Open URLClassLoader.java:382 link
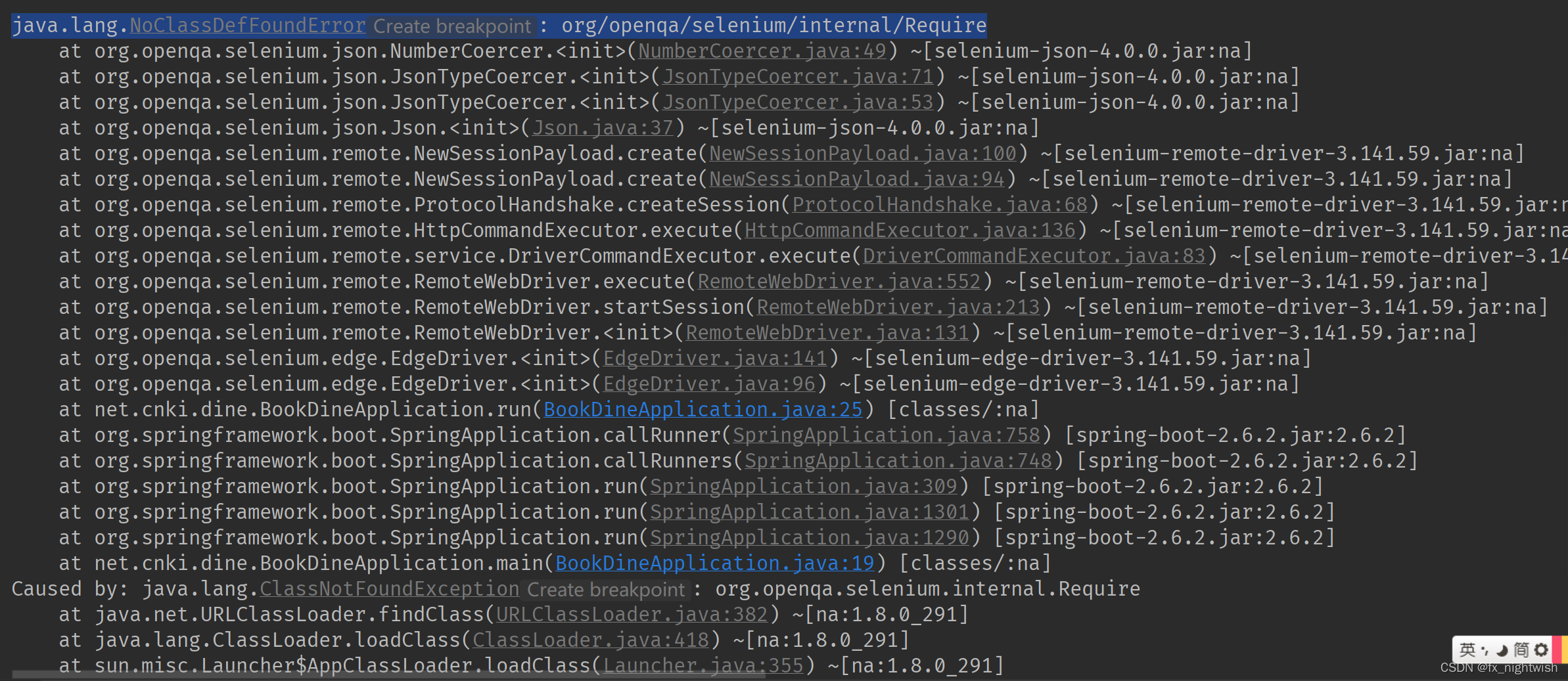 point(632,614)
